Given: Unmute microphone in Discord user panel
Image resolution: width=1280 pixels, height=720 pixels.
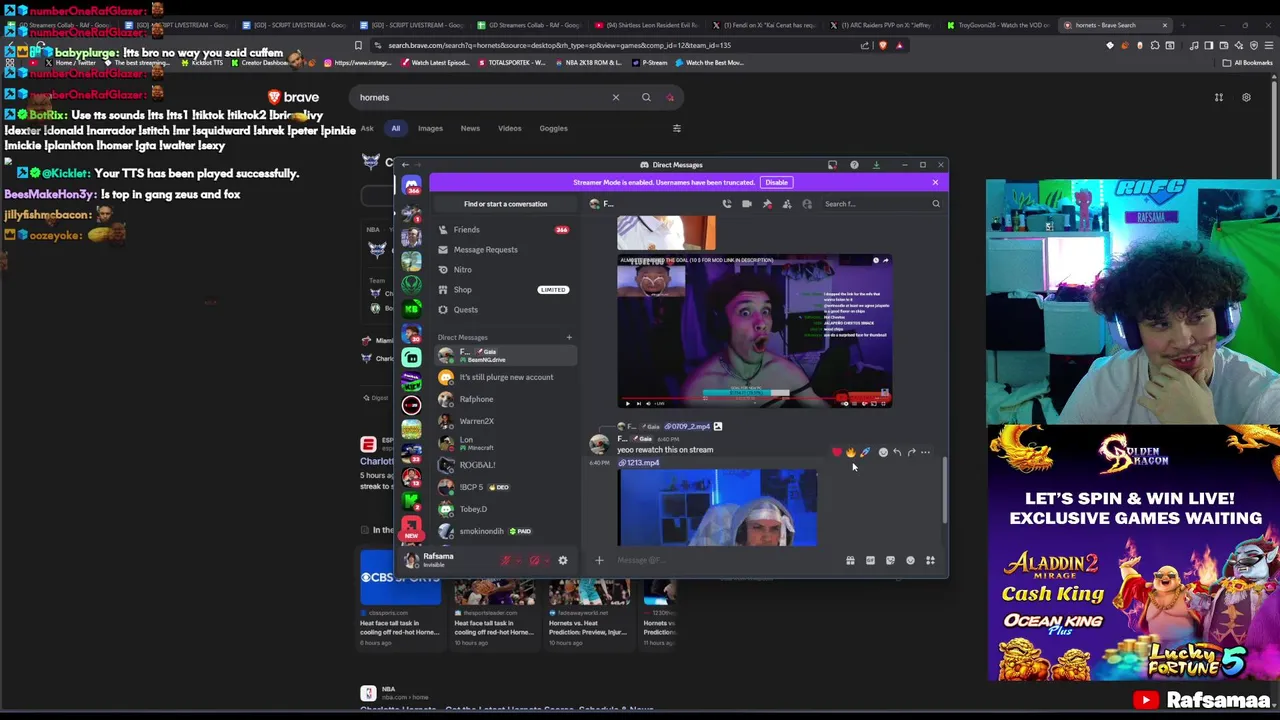Looking at the screenshot, I should [x=506, y=561].
